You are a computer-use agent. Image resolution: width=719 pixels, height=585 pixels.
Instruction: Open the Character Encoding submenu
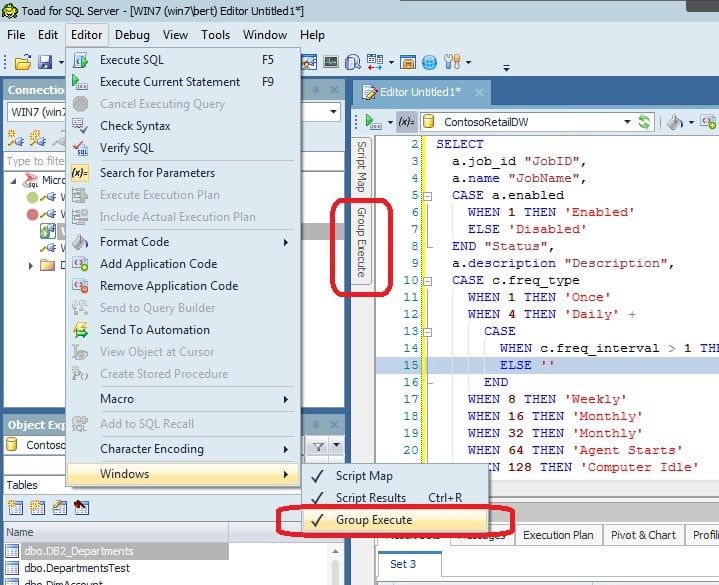tap(183, 449)
